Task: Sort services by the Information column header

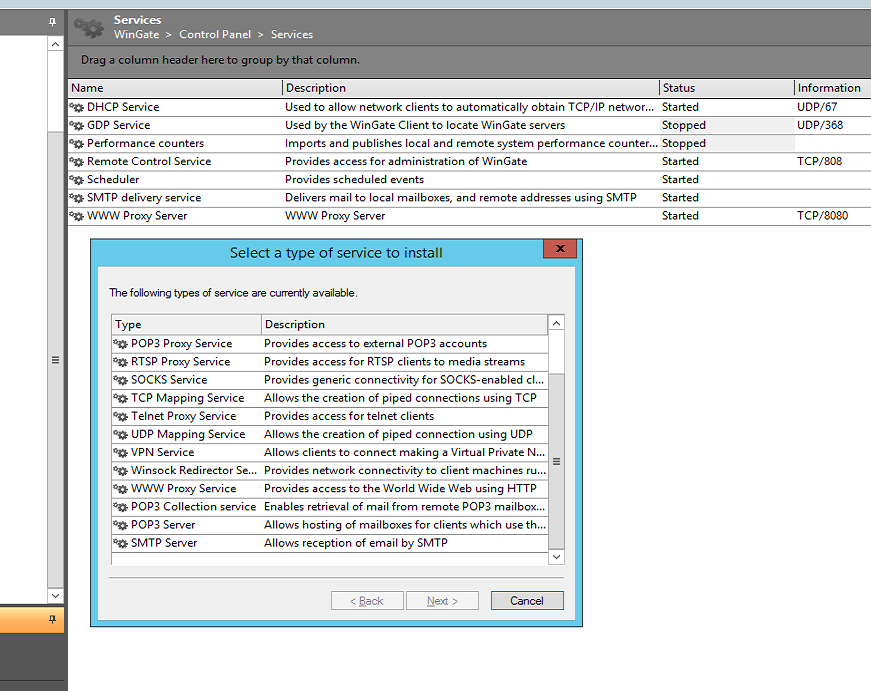Action: [x=833, y=88]
